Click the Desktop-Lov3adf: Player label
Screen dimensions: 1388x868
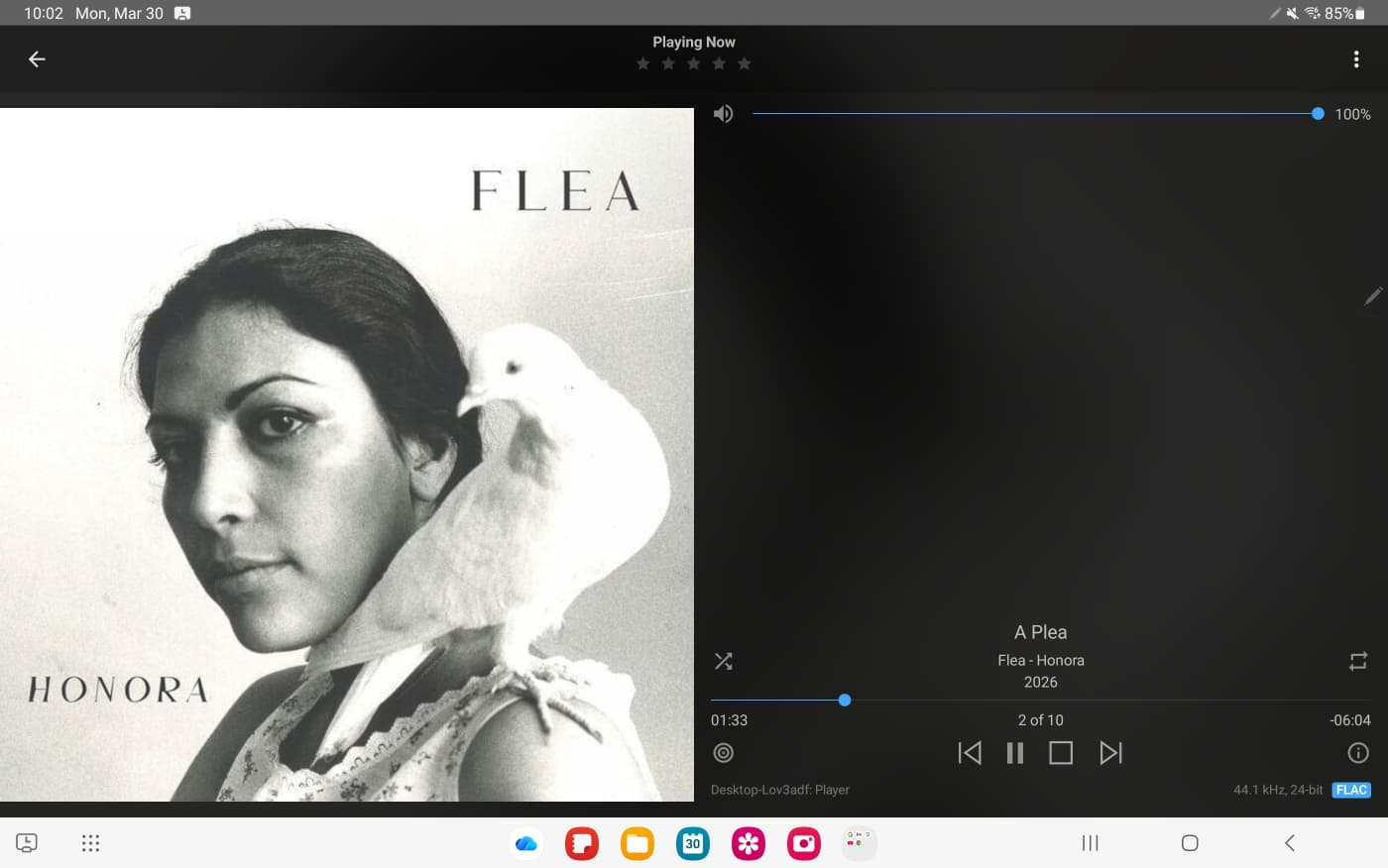pos(780,790)
